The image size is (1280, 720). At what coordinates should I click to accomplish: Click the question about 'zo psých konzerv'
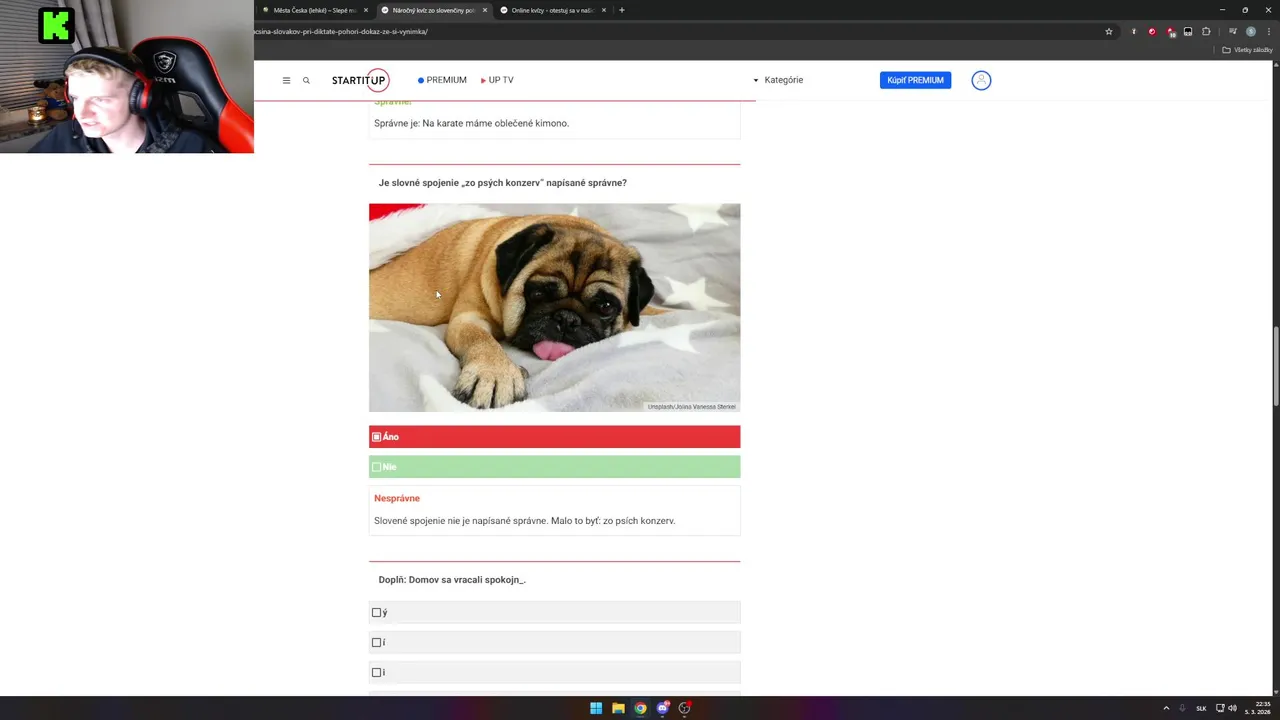[x=503, y=183]
